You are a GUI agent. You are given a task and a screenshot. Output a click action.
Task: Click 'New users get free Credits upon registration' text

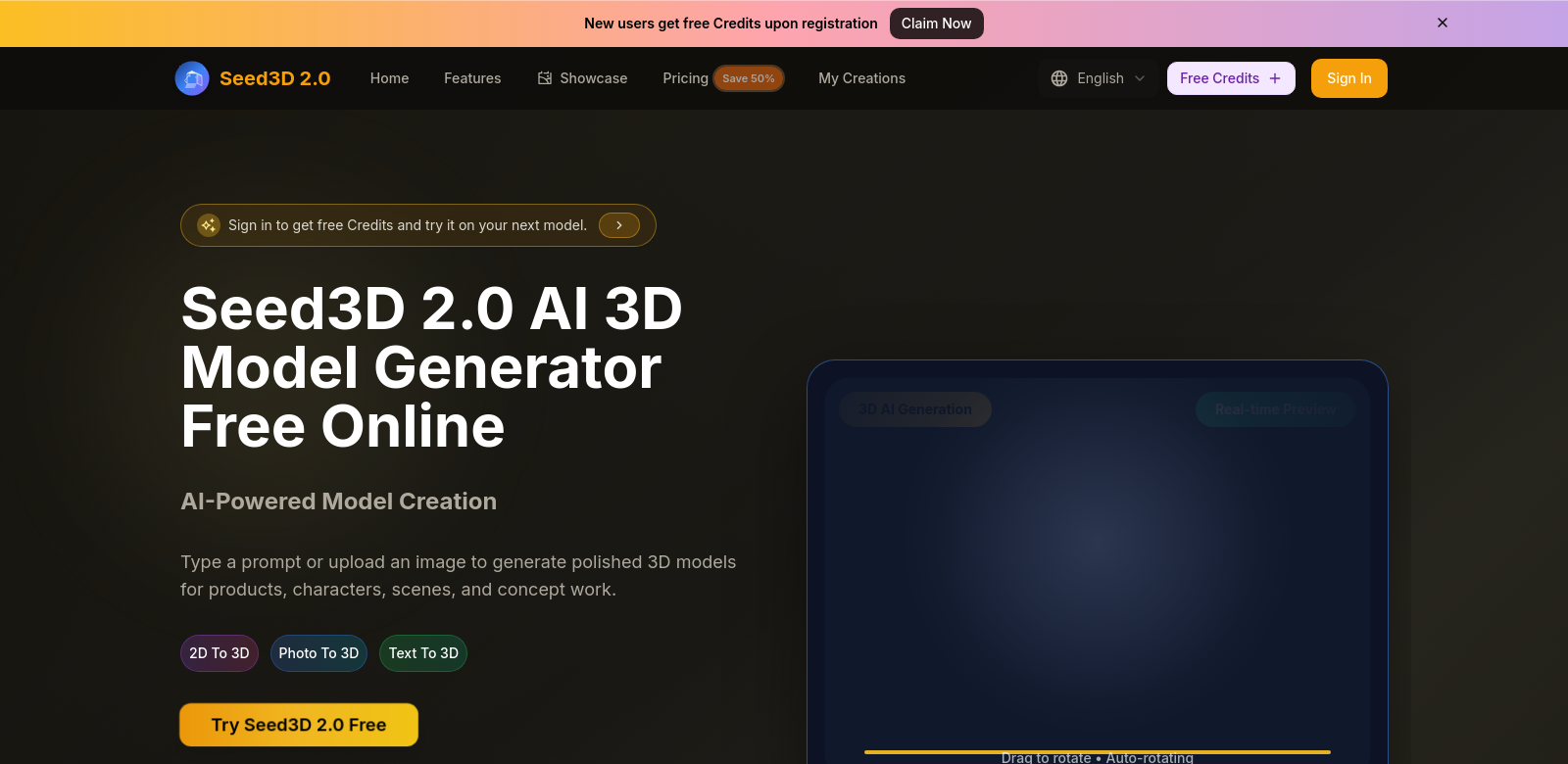pyautogui.click(x=731, y=24)
